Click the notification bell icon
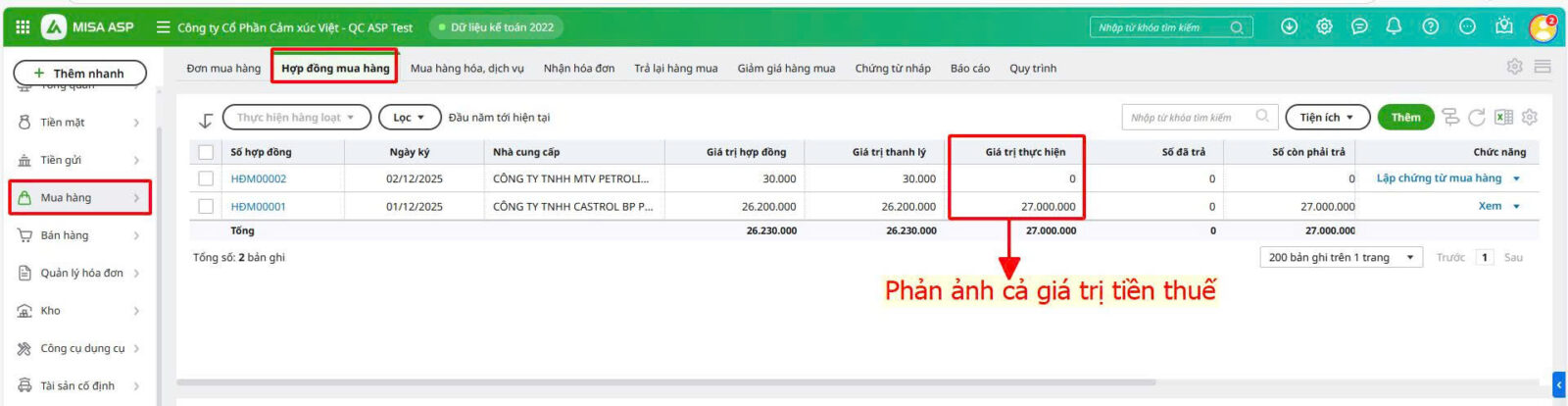Image resolution: width=1568 pixels, height=406 pixels. click(x=1394, y=26)
